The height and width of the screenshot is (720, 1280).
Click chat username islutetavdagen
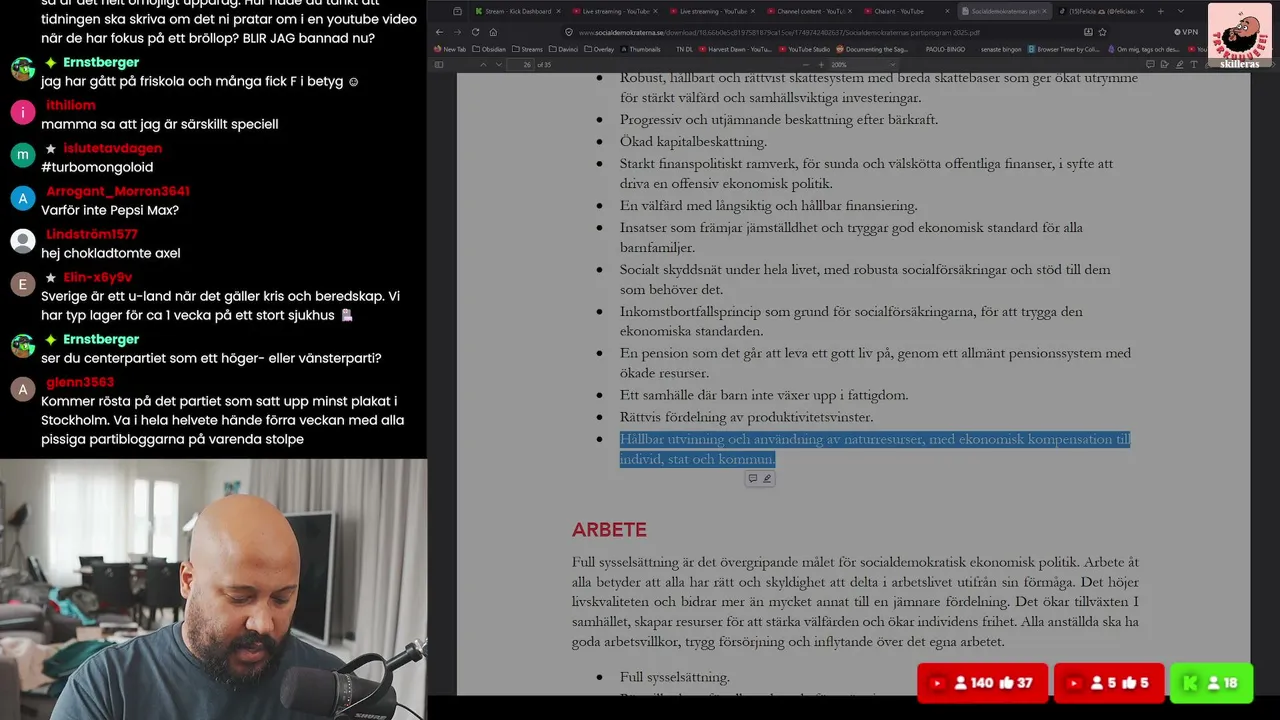point(112,148)
